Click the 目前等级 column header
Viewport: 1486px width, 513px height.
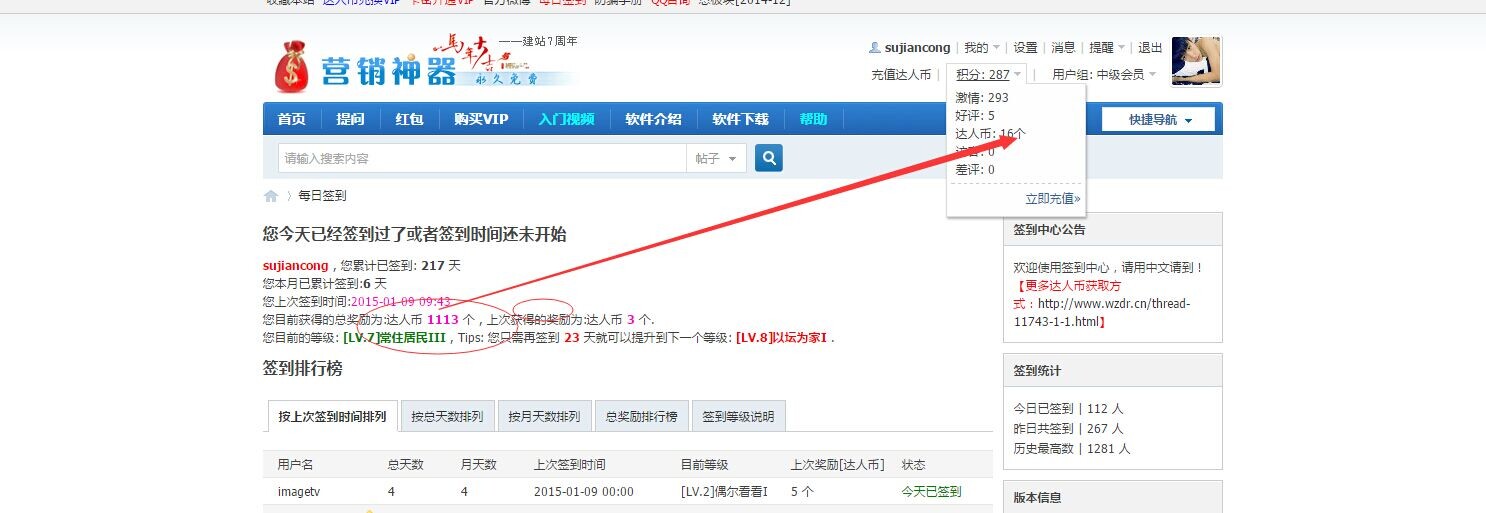(704, 465)
